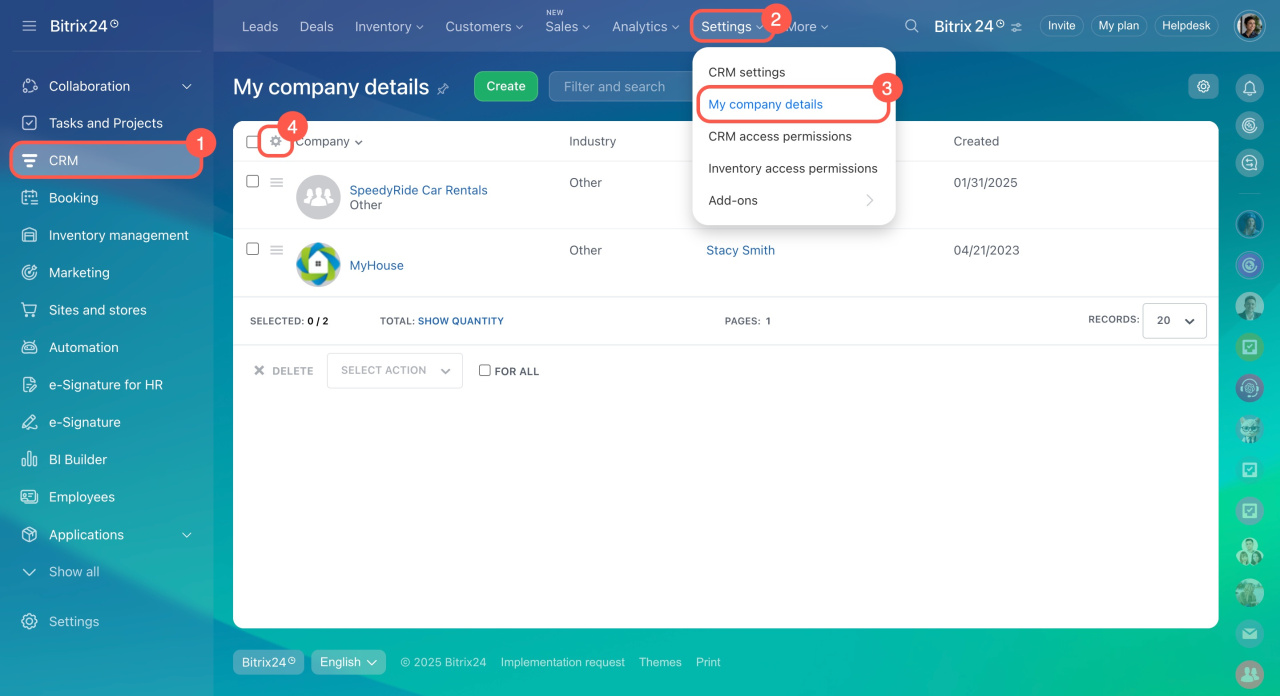Open row actions menu for MyHouse
This screenshot has width=1280, height=696.
pyautogui.click(x=277, y=250)
